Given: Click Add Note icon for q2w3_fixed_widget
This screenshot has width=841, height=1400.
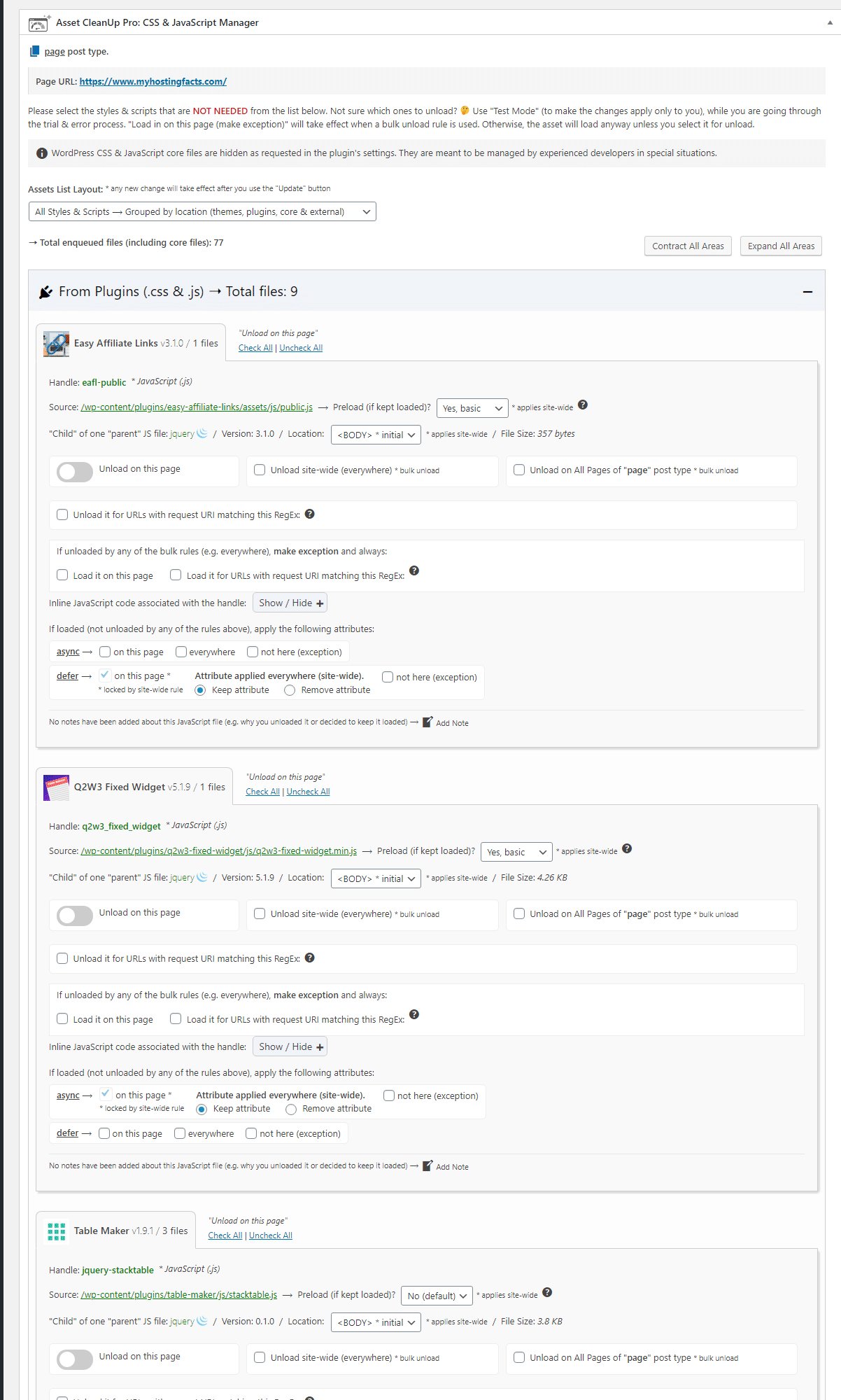Looking at the screenshot, I should (x=427, y=1165).
